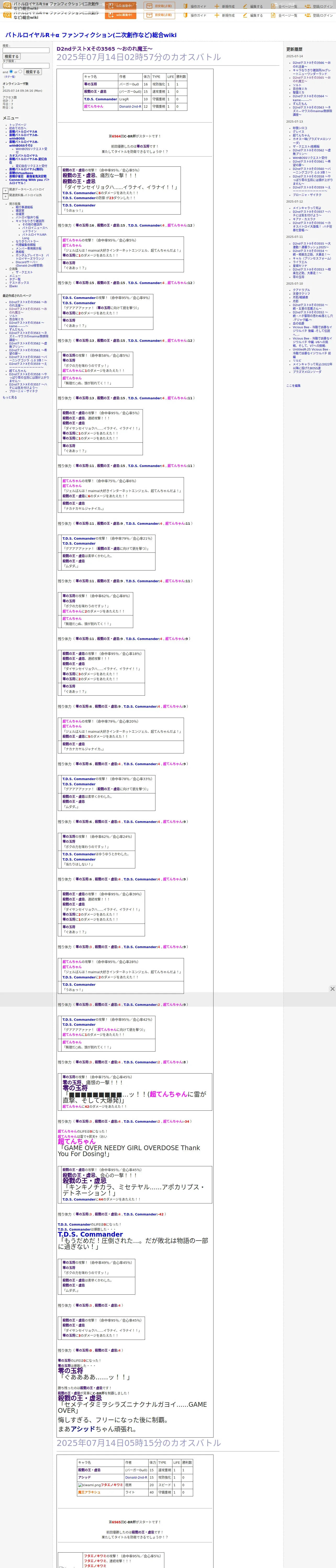Viewport: 336px width, 1568px height.
Task: Open the (タグ一覧) link under tag search
Action: [9, 77]
